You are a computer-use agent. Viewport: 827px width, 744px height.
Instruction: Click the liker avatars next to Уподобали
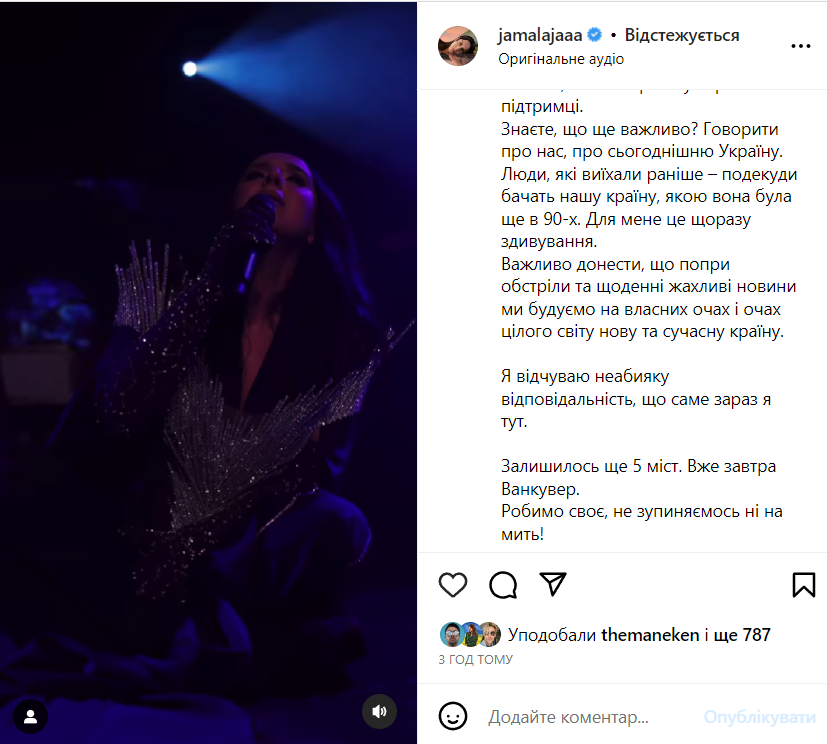click(470, 634)
